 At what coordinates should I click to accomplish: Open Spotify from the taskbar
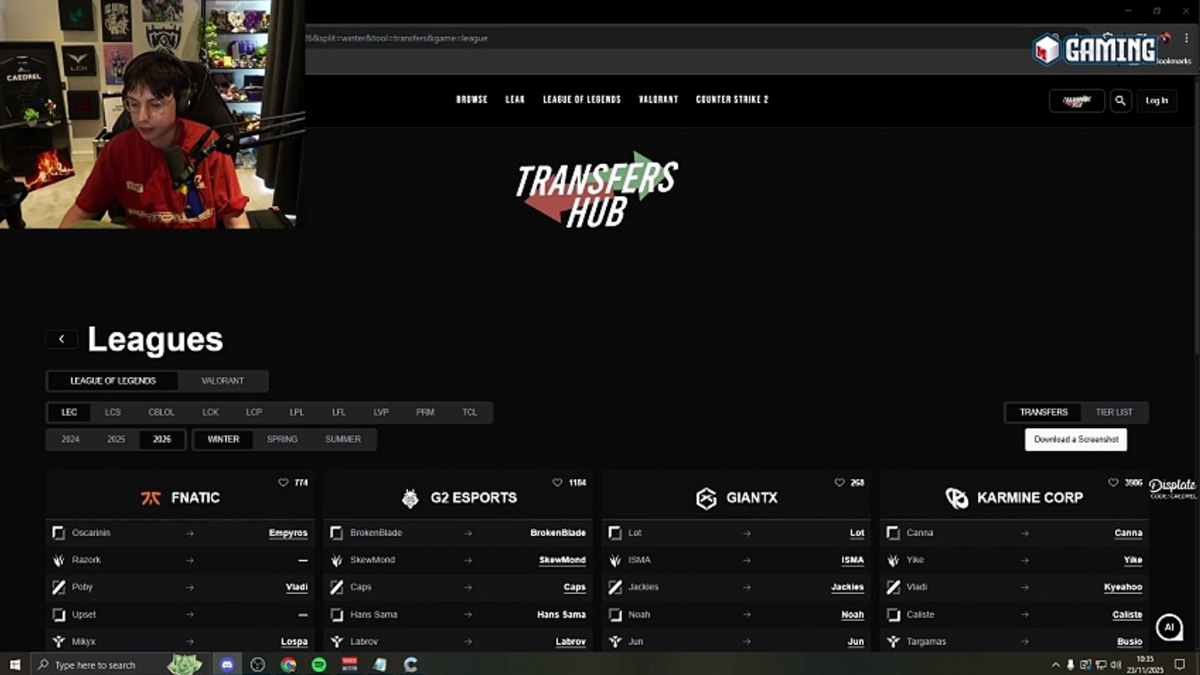tap(319, 664)
